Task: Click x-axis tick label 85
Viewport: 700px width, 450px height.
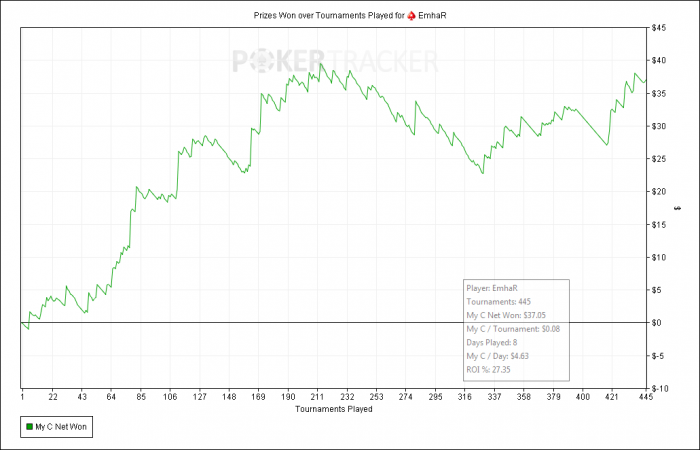Action: tap(141, 397)
